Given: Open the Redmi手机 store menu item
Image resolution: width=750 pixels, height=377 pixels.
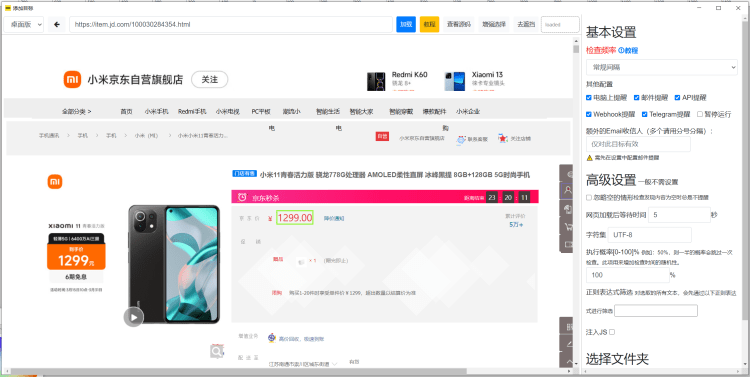Looking at the screenshot, I should click(x=192, y=111).
